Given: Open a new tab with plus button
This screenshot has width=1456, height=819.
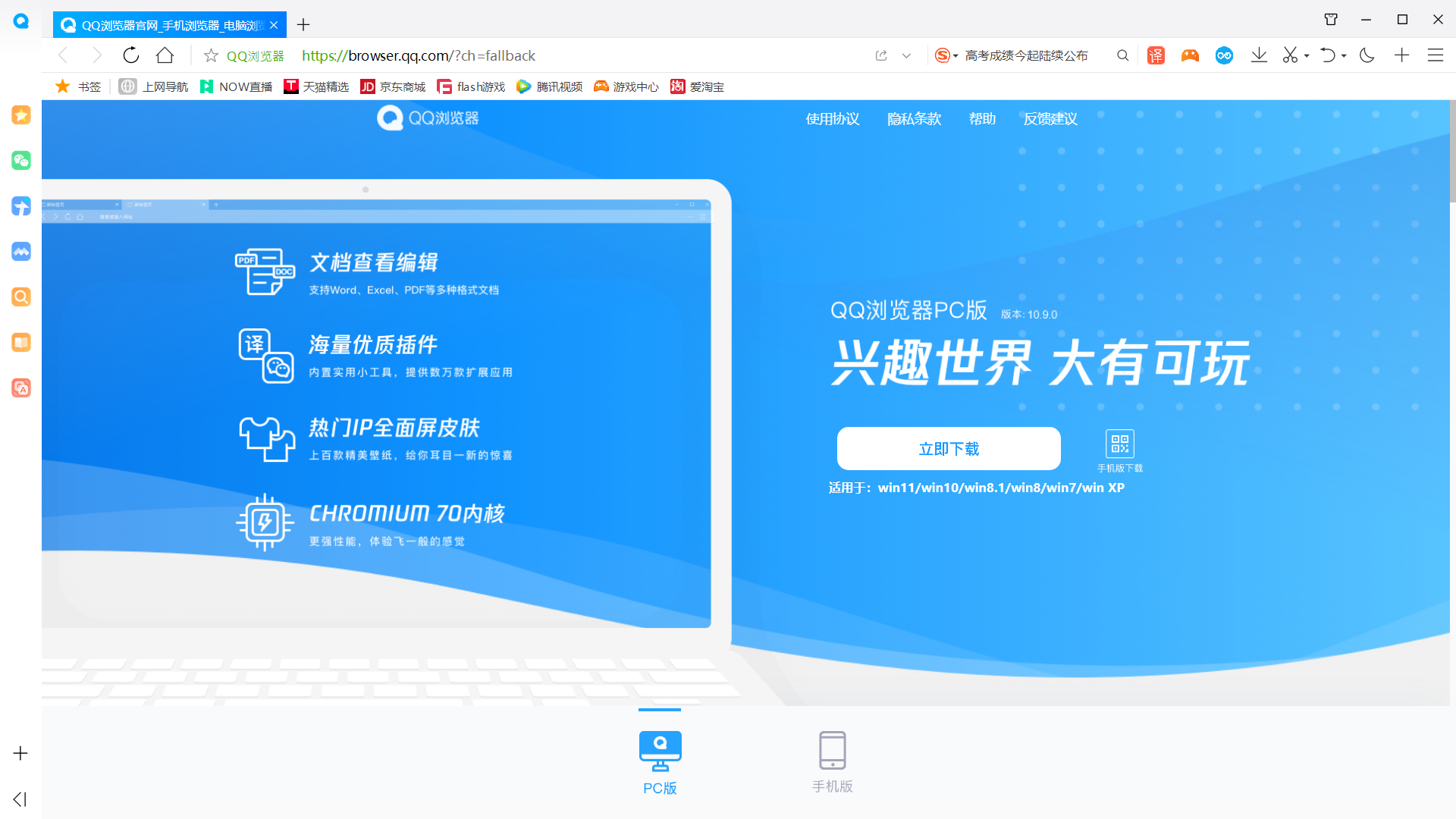Looking at the screenshot, I should [x=303, y=25].
